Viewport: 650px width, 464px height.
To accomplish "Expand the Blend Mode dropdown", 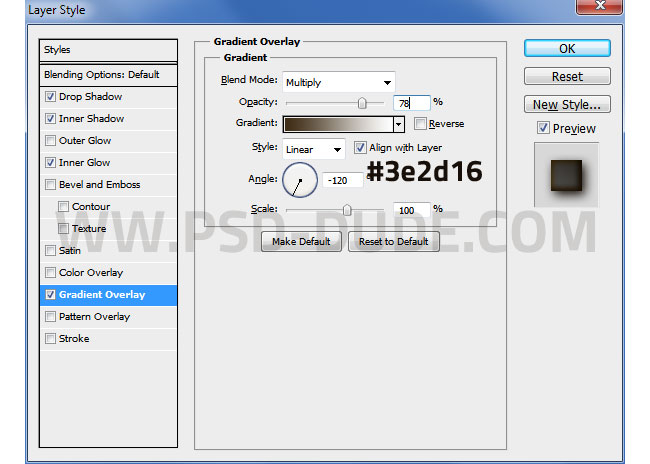I will (x=338, y=82).
